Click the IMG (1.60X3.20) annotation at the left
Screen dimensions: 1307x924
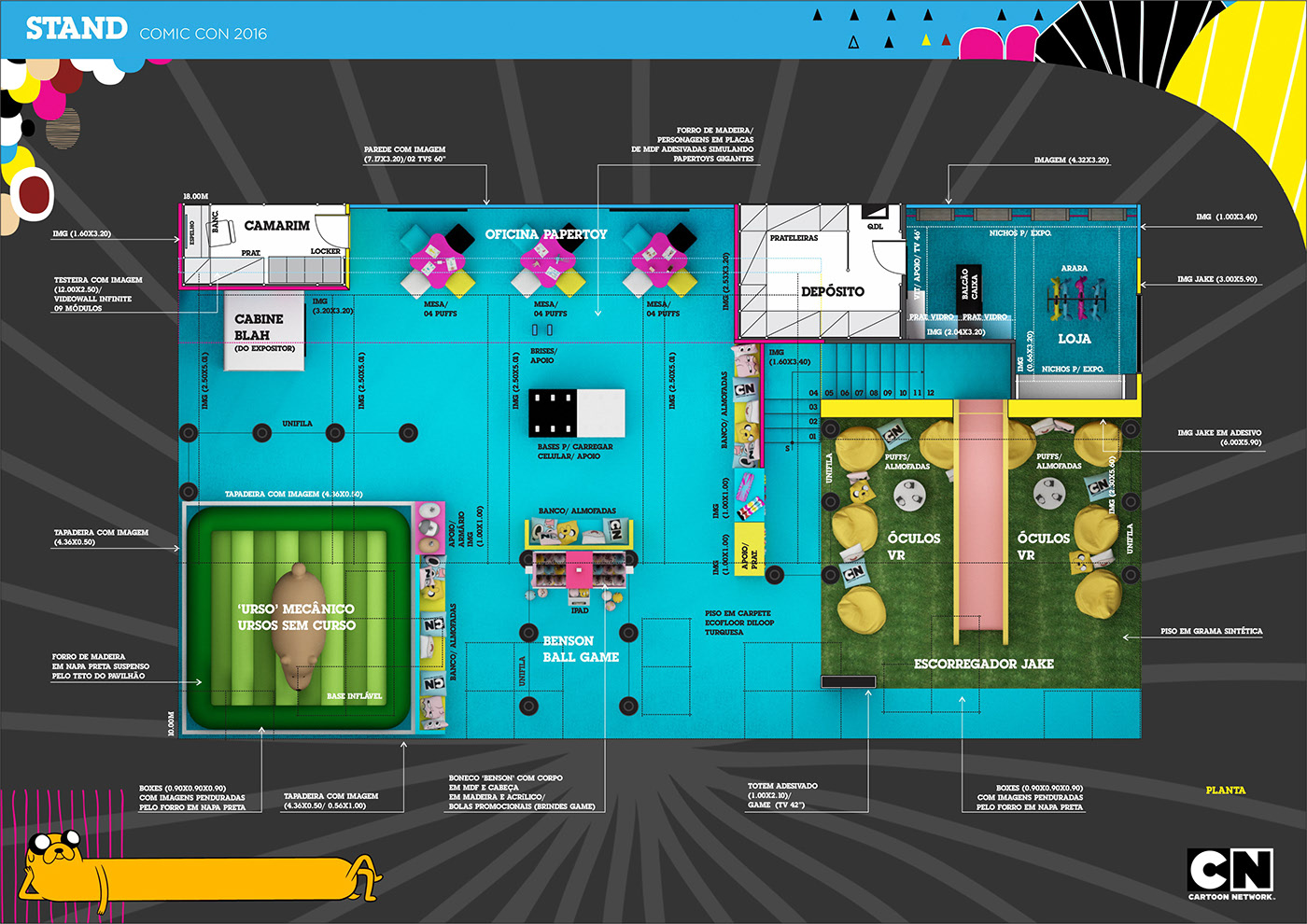point(81,234)
